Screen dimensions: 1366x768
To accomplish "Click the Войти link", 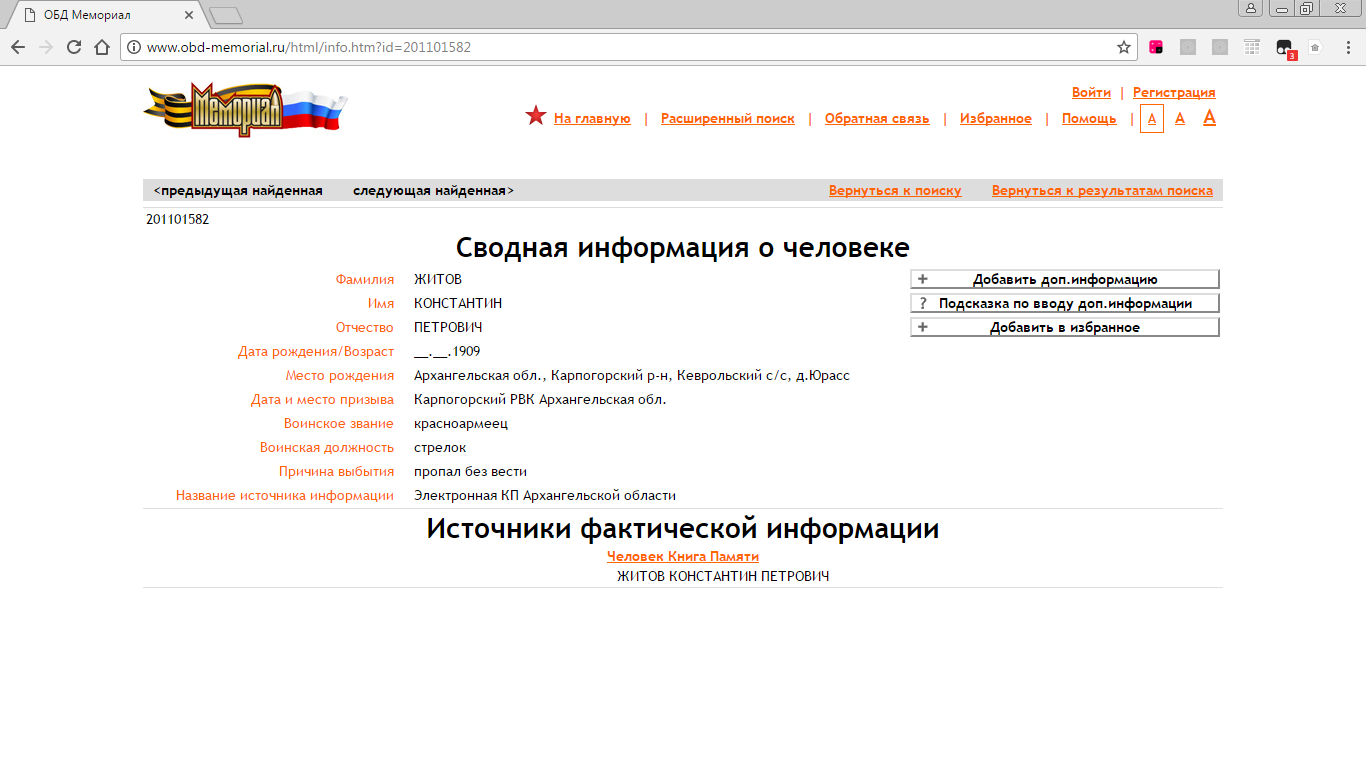I will [1091, 92].
